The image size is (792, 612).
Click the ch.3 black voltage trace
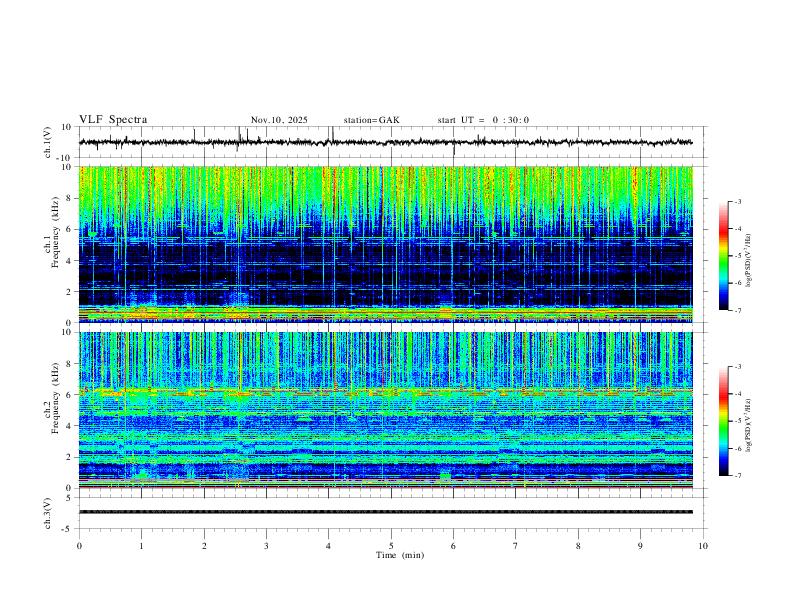[386, 512]
